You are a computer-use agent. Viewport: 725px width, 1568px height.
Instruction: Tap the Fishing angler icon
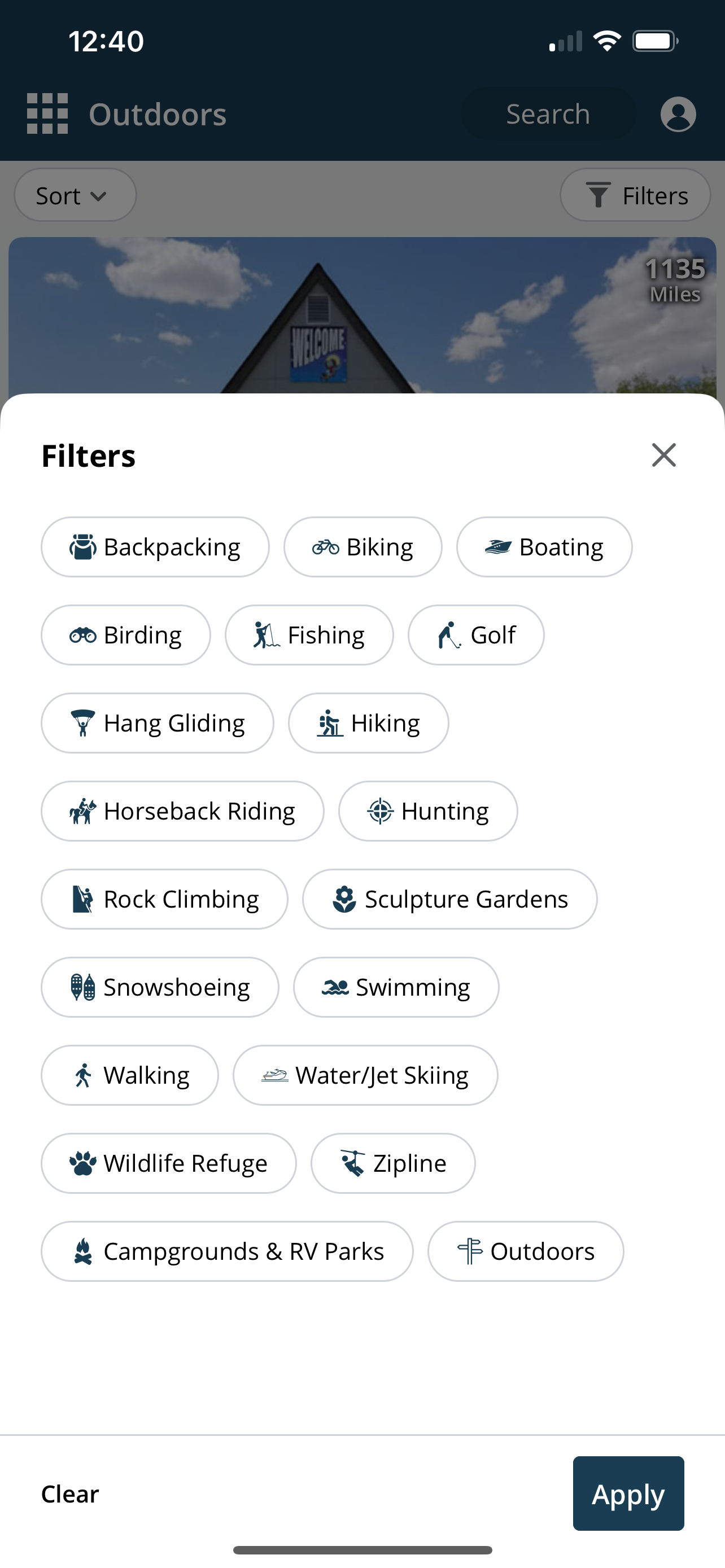coord(266,636)
